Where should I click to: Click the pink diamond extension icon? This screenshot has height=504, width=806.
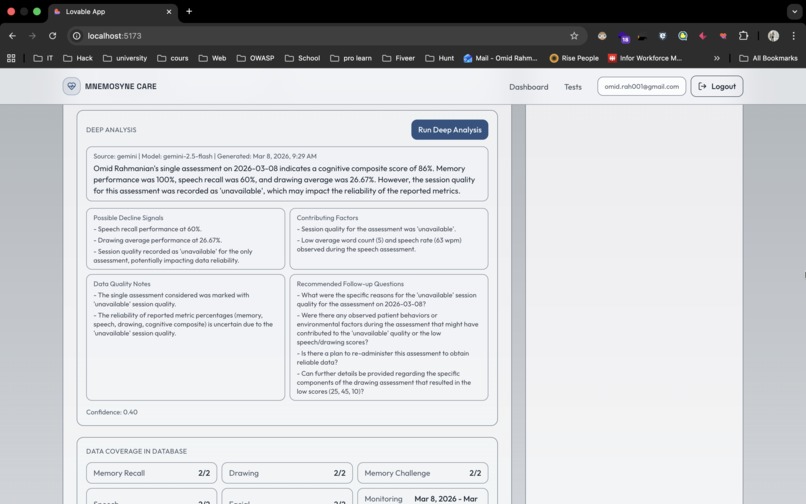[x=703, y=36]
